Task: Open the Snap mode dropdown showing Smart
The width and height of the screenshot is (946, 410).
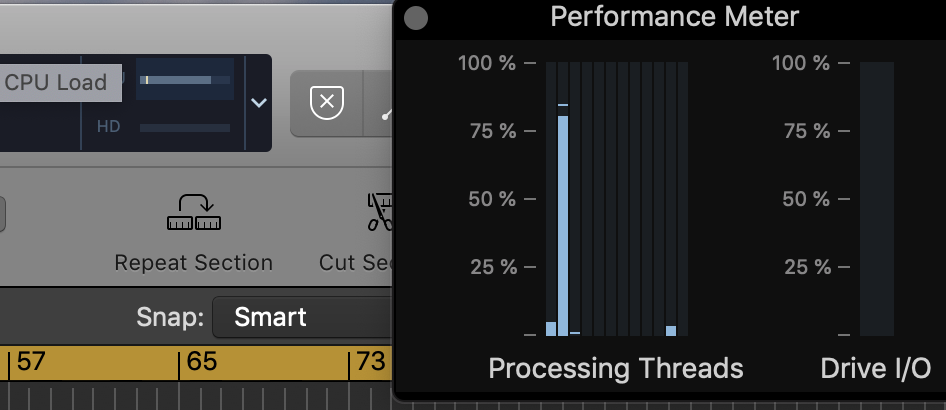Action: [x=300, y=318]
